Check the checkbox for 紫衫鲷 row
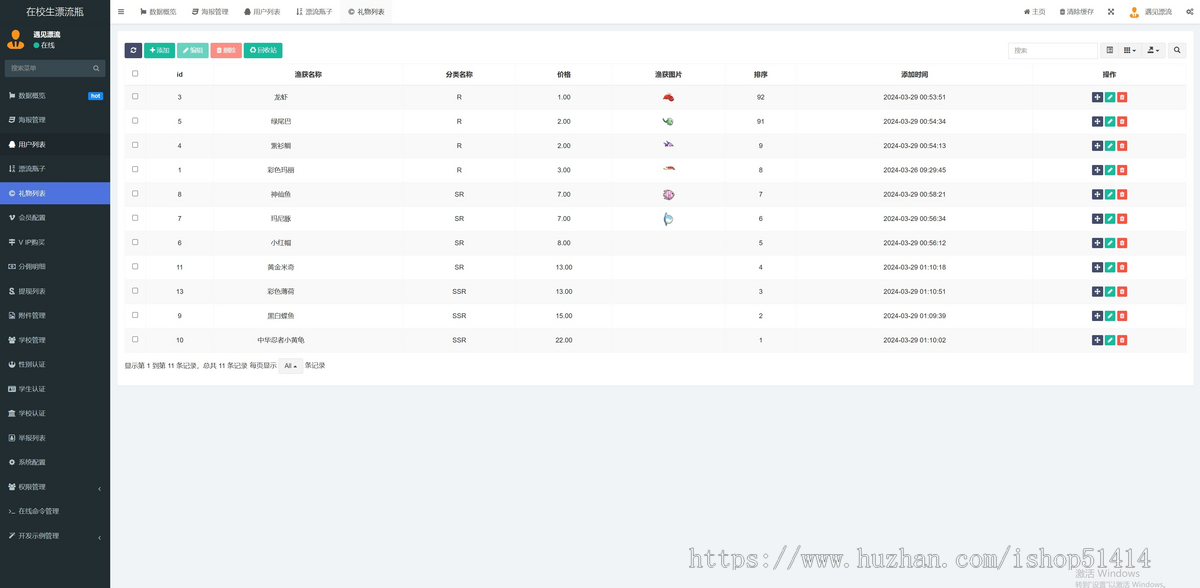The width and height of the screenshot is (1200, 588). (x=135, y=145)
